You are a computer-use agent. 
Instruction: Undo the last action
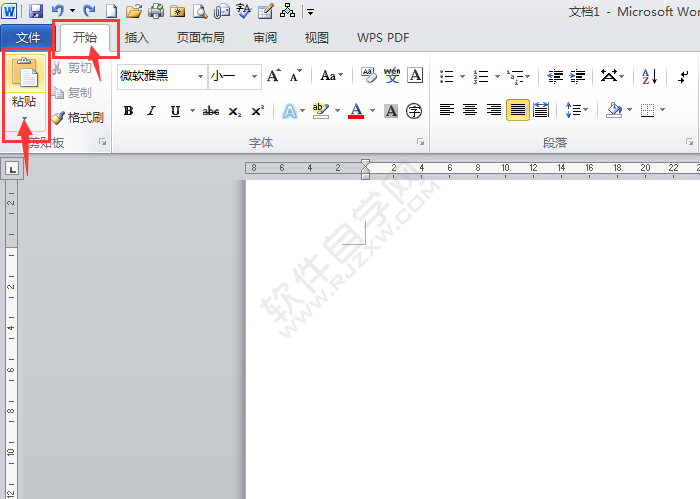(58, 11)
